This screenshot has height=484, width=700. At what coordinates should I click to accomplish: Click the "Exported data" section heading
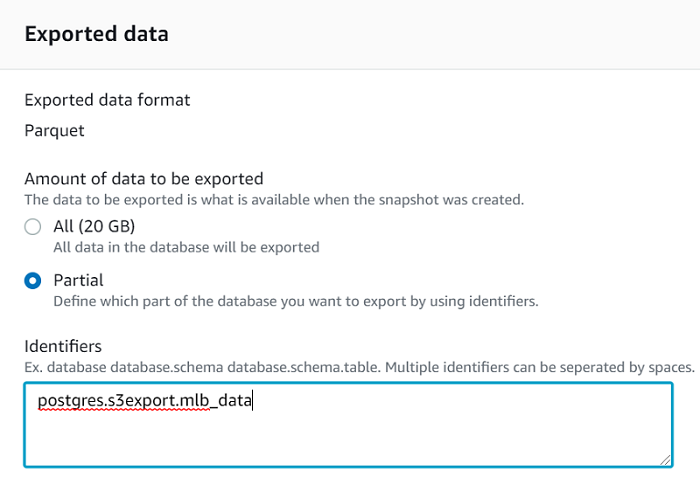96,34
